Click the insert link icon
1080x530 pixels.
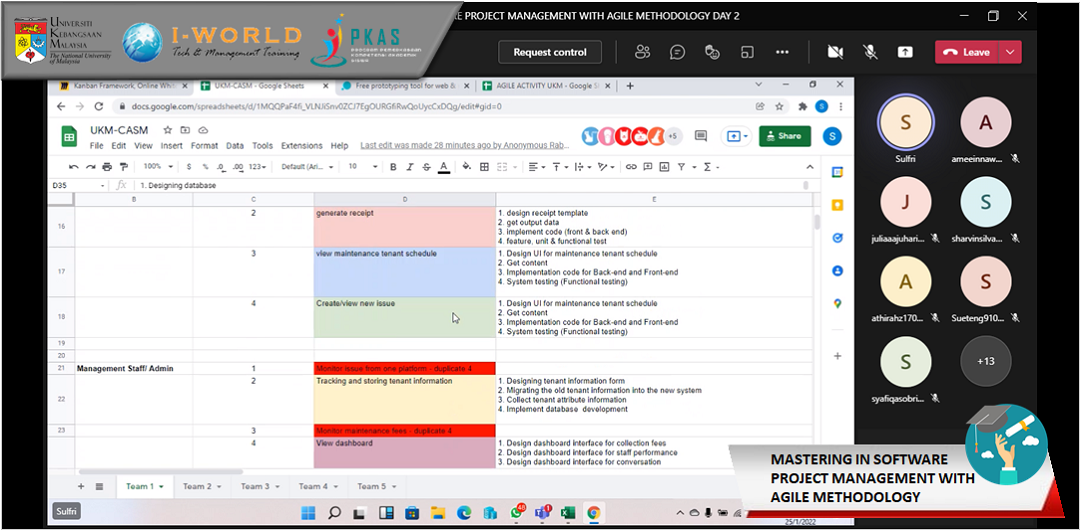pyautogui.click(x=631, y=167)
